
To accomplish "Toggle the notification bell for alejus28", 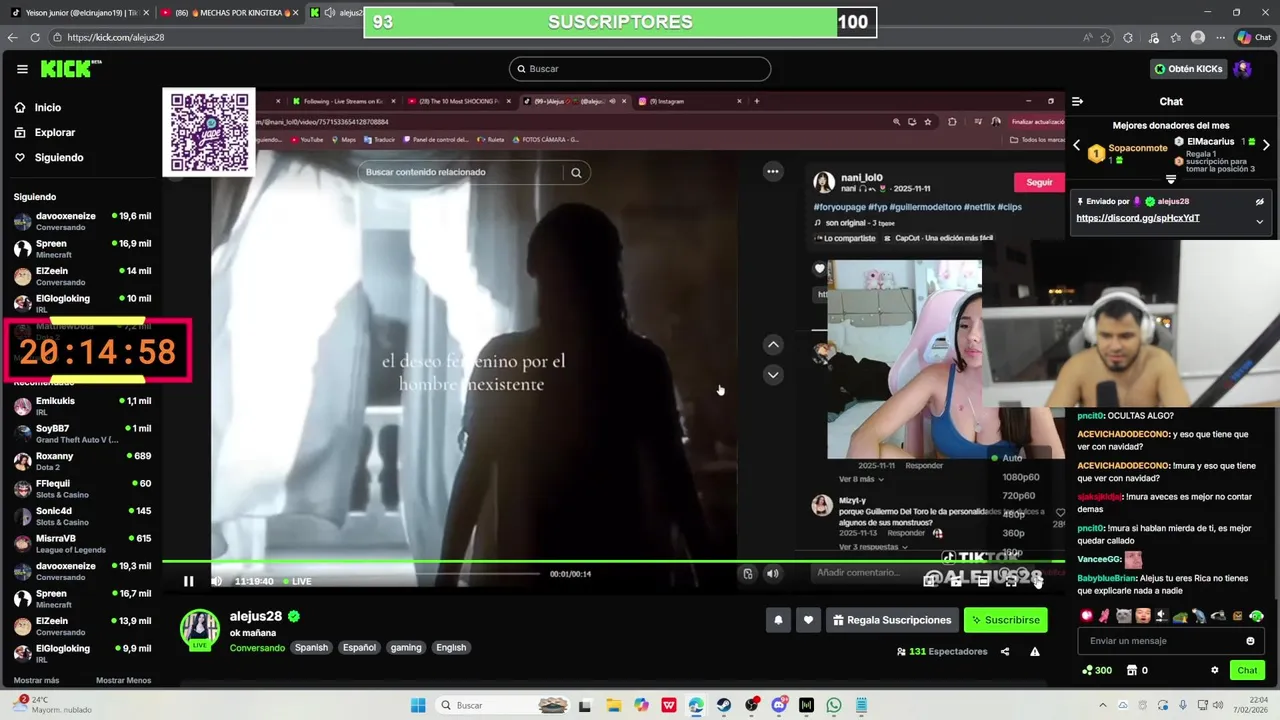I will click(778, 620).
